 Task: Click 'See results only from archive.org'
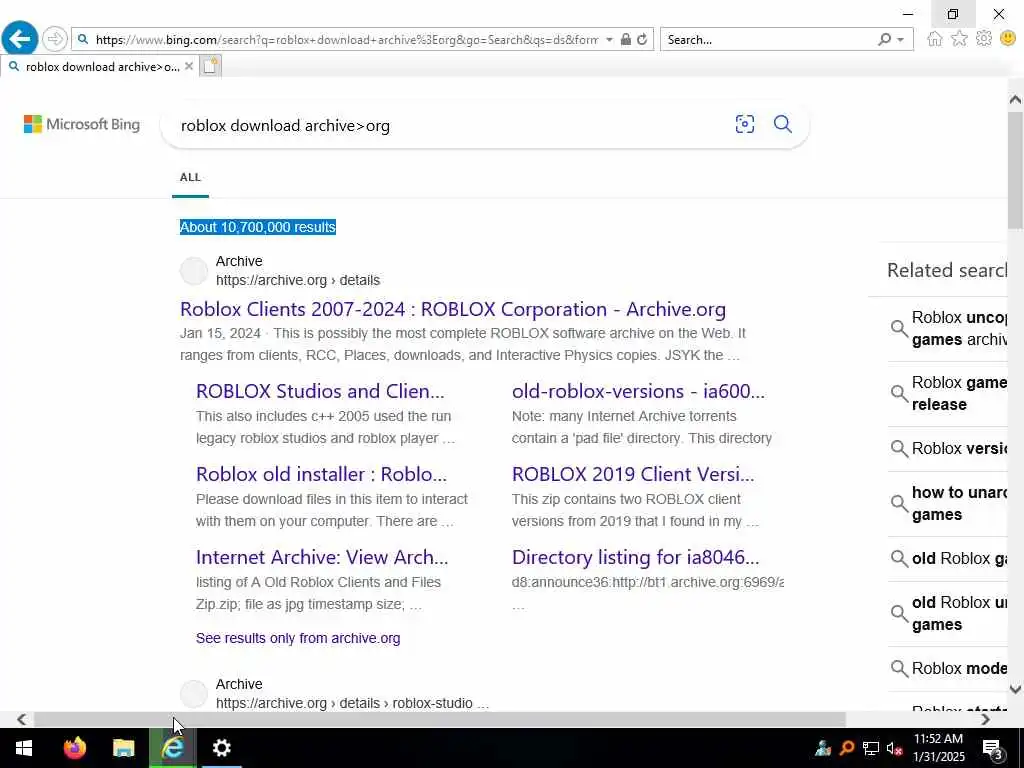pyautogui.click(x=298, y=638)
